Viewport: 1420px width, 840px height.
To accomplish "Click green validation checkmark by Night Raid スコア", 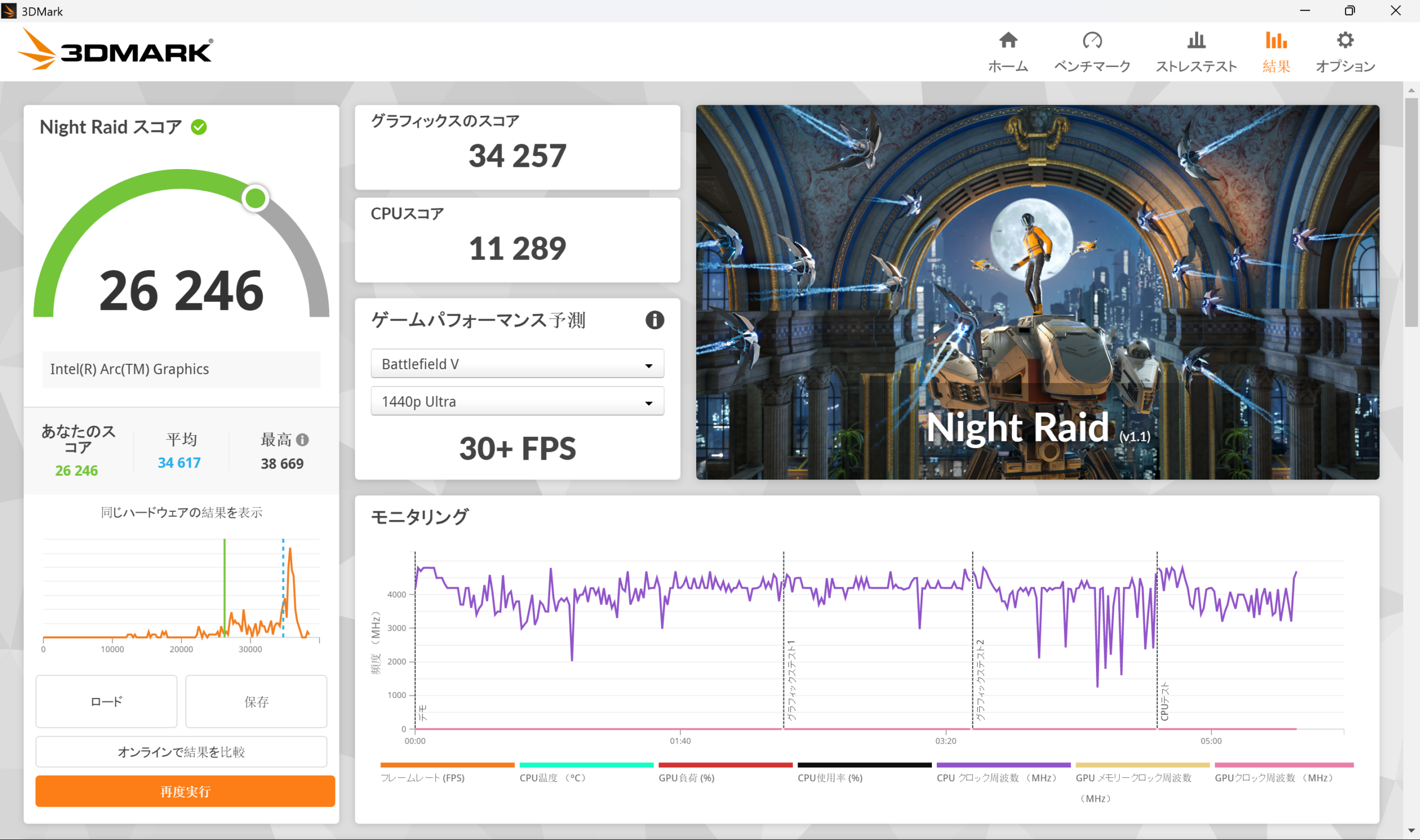I will click(199, 127).
